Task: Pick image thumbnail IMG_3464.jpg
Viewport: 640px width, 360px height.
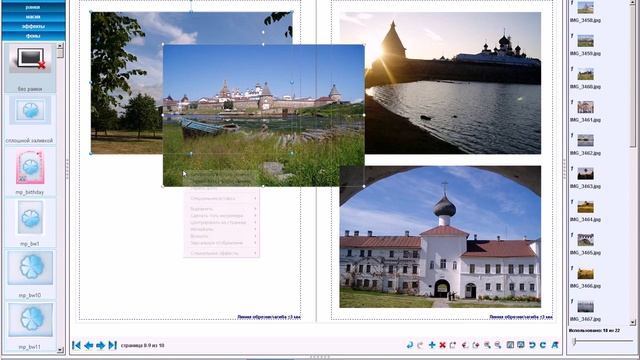Action: (x=585, y=207)
